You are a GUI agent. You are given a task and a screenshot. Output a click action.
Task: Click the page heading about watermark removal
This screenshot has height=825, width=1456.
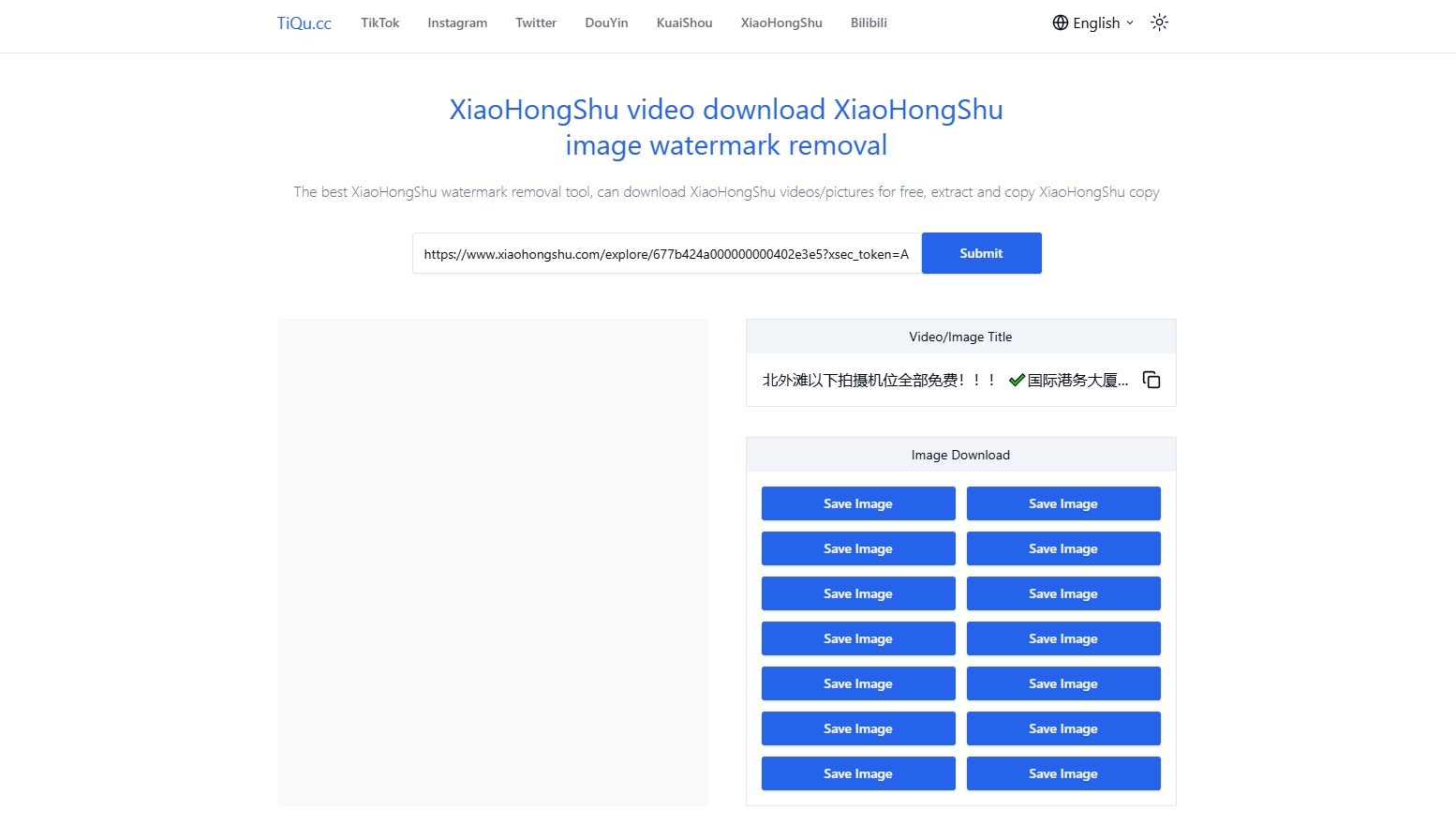726,127
